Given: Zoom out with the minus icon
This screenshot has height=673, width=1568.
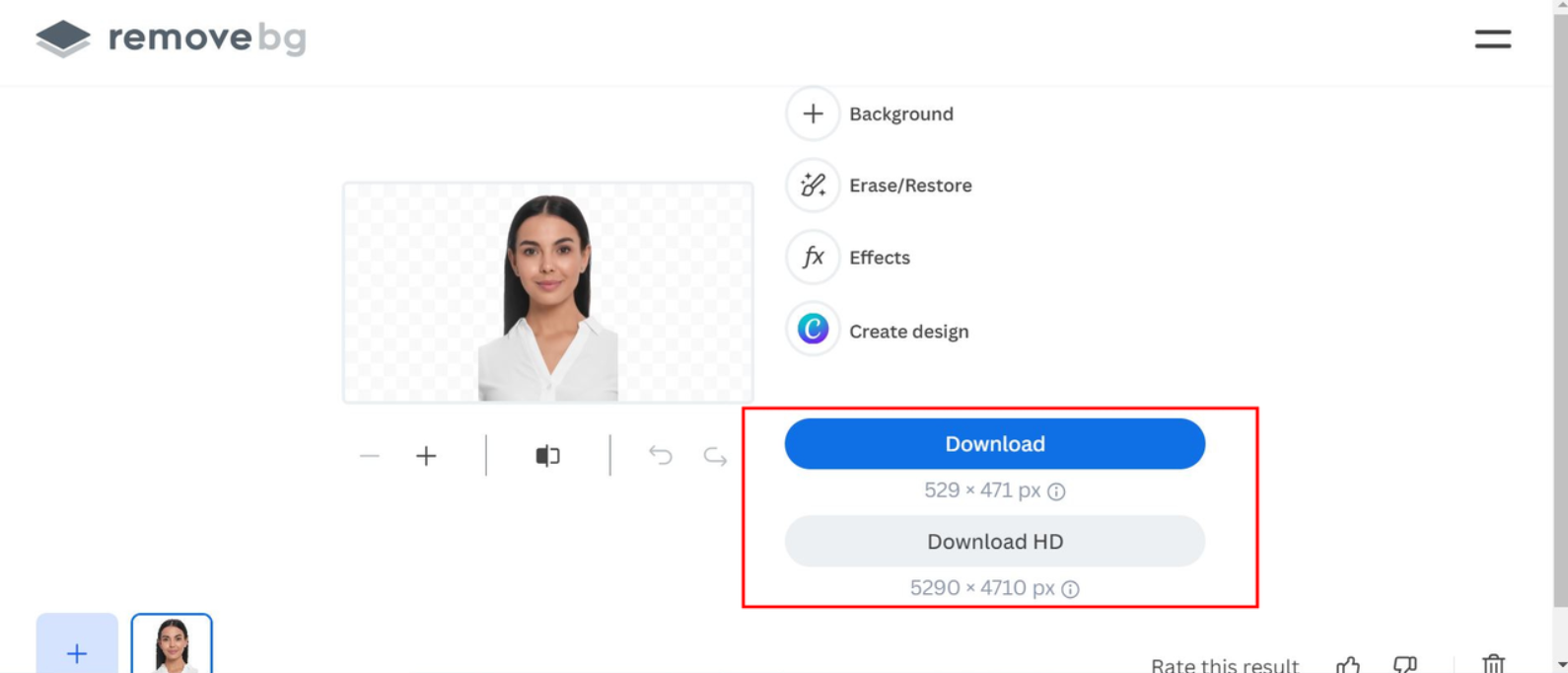Looking at the screenshot, I should [370, 456].
